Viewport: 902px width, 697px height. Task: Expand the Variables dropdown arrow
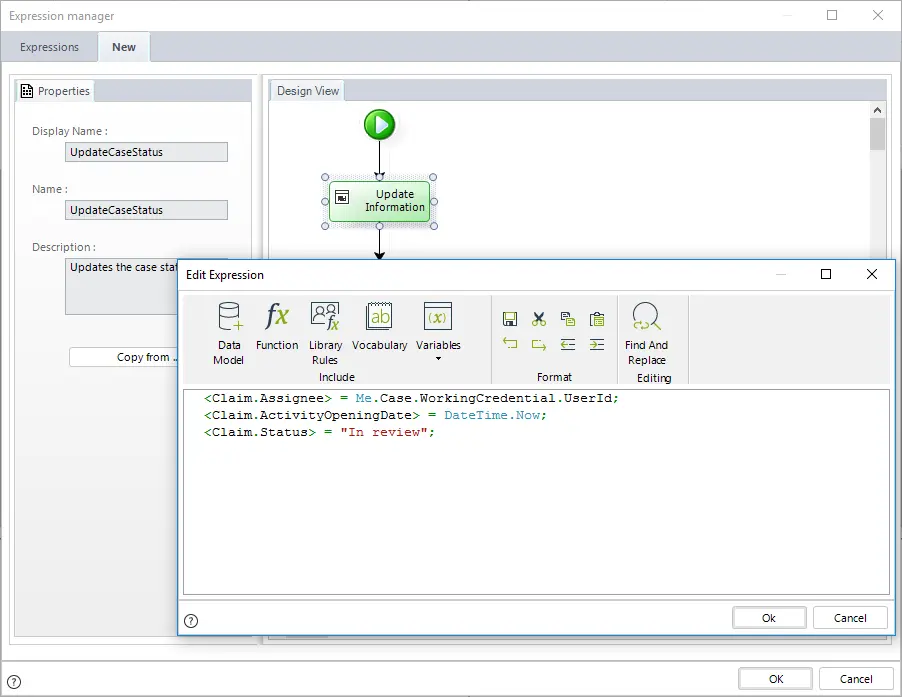[438, 359]
